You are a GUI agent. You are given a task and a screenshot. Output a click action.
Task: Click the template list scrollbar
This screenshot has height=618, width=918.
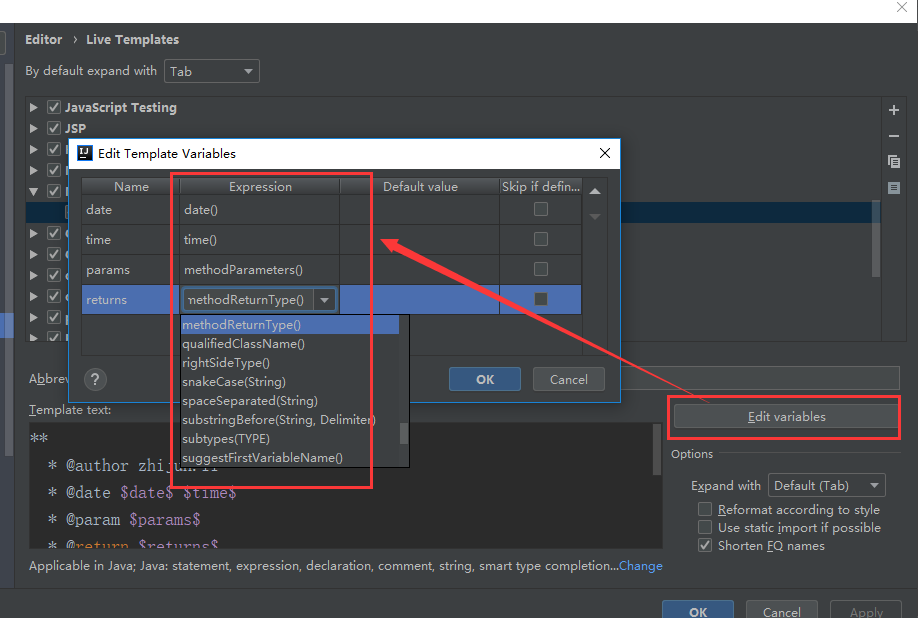[x=876, y=239]
